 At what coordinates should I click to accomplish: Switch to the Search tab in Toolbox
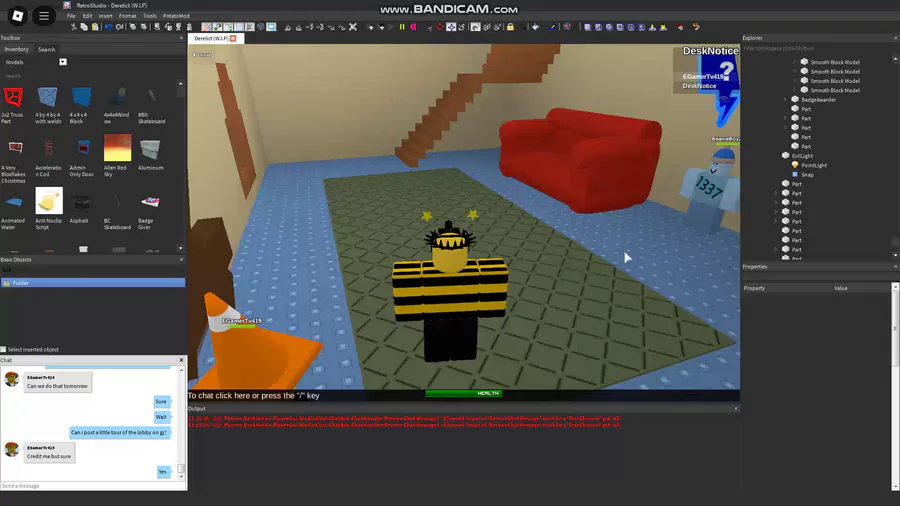(46, 49)
